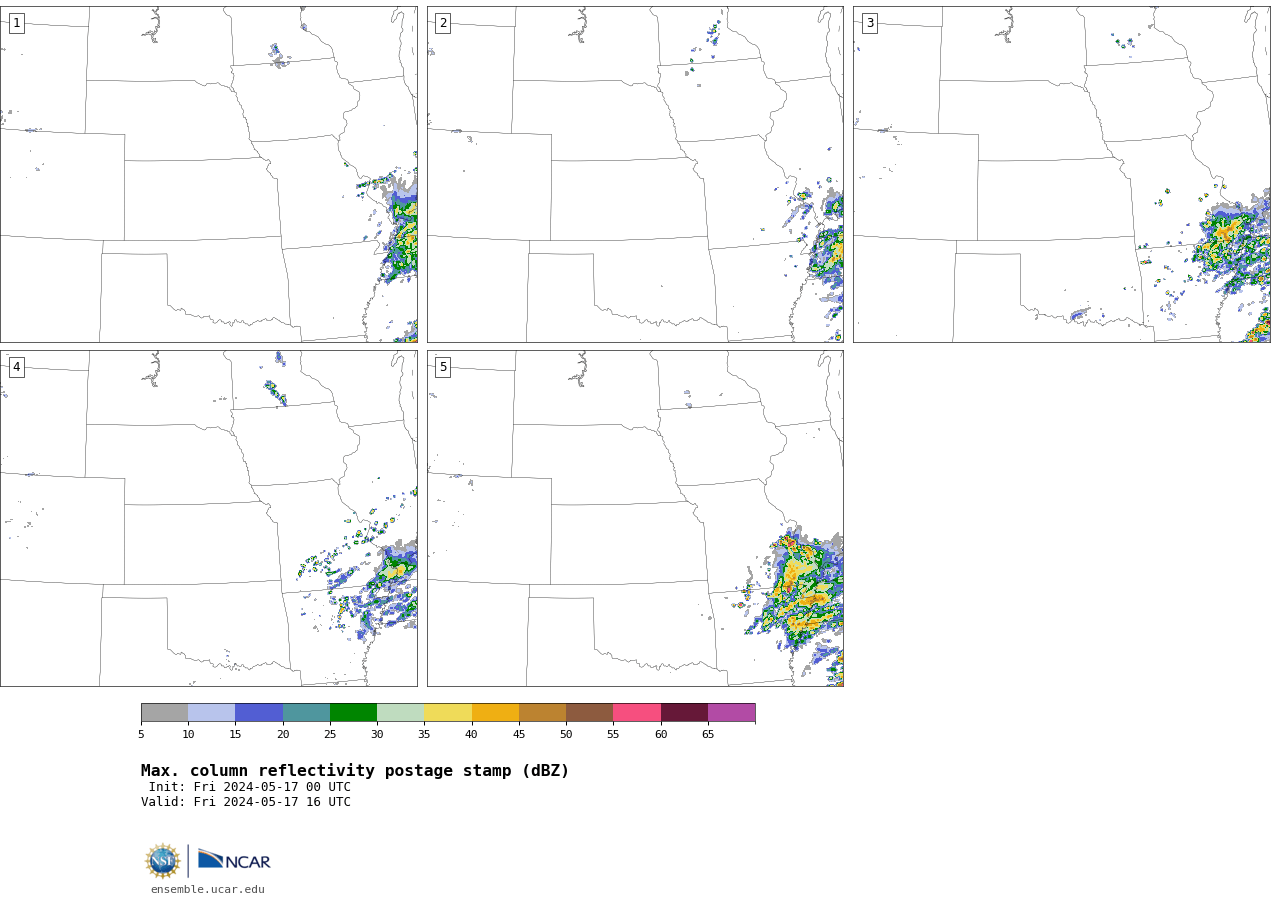Click the panel number label 4

coord(16,367)
